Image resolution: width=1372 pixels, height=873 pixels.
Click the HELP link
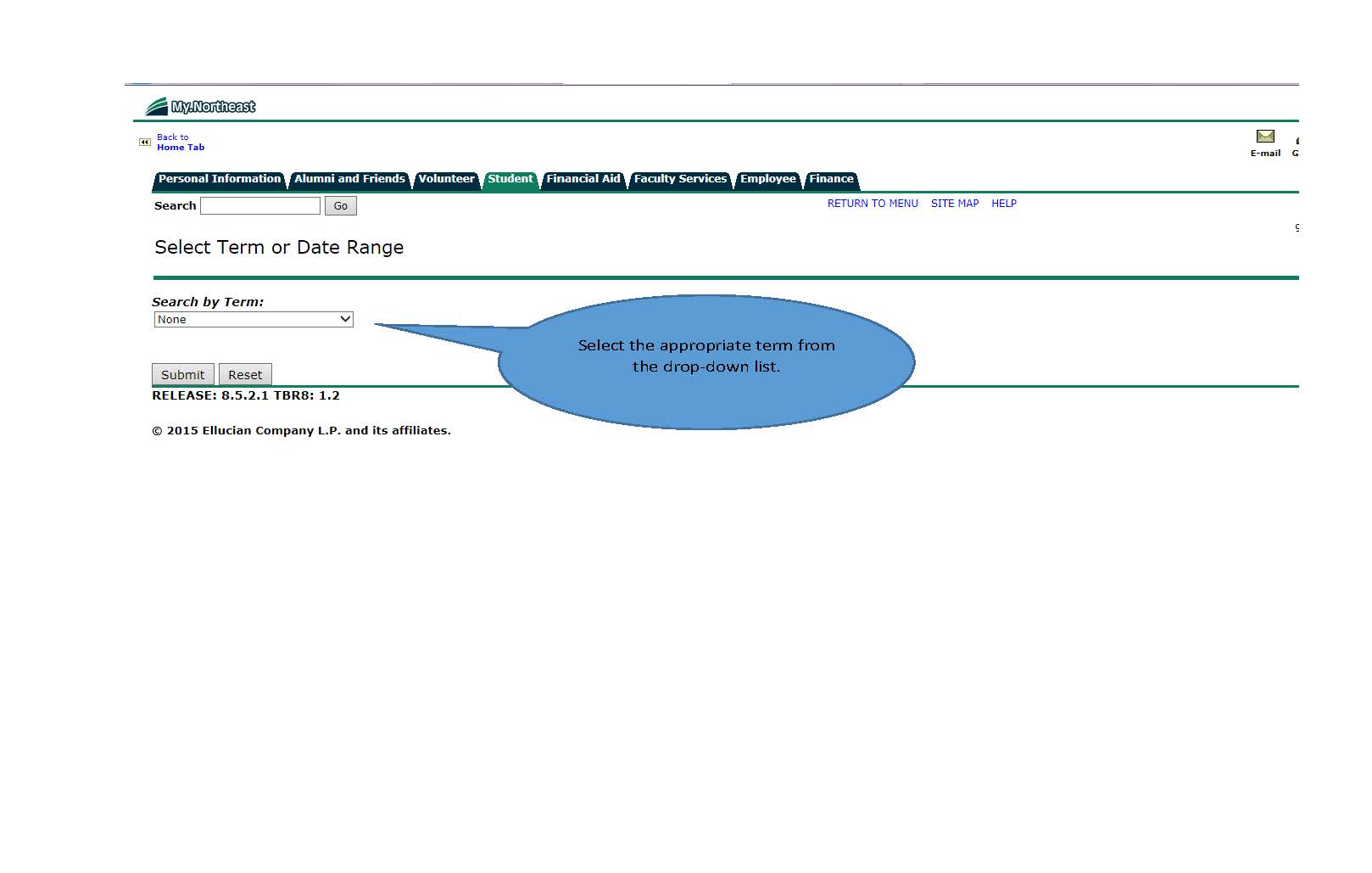[1003, 204]
